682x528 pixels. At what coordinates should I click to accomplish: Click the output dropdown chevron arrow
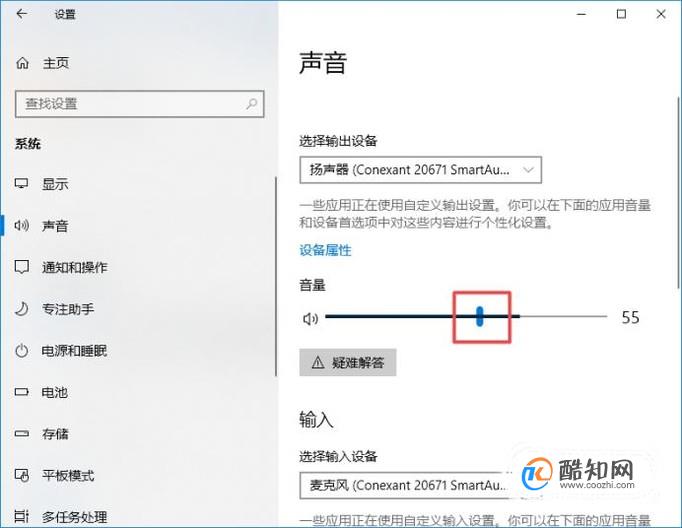528,170
